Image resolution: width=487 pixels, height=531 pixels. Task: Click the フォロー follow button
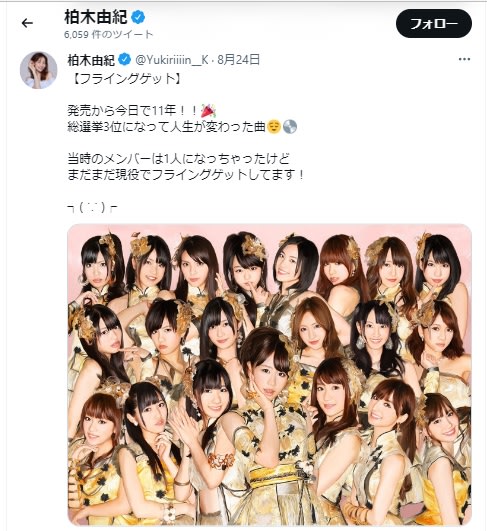coord(433,23)
